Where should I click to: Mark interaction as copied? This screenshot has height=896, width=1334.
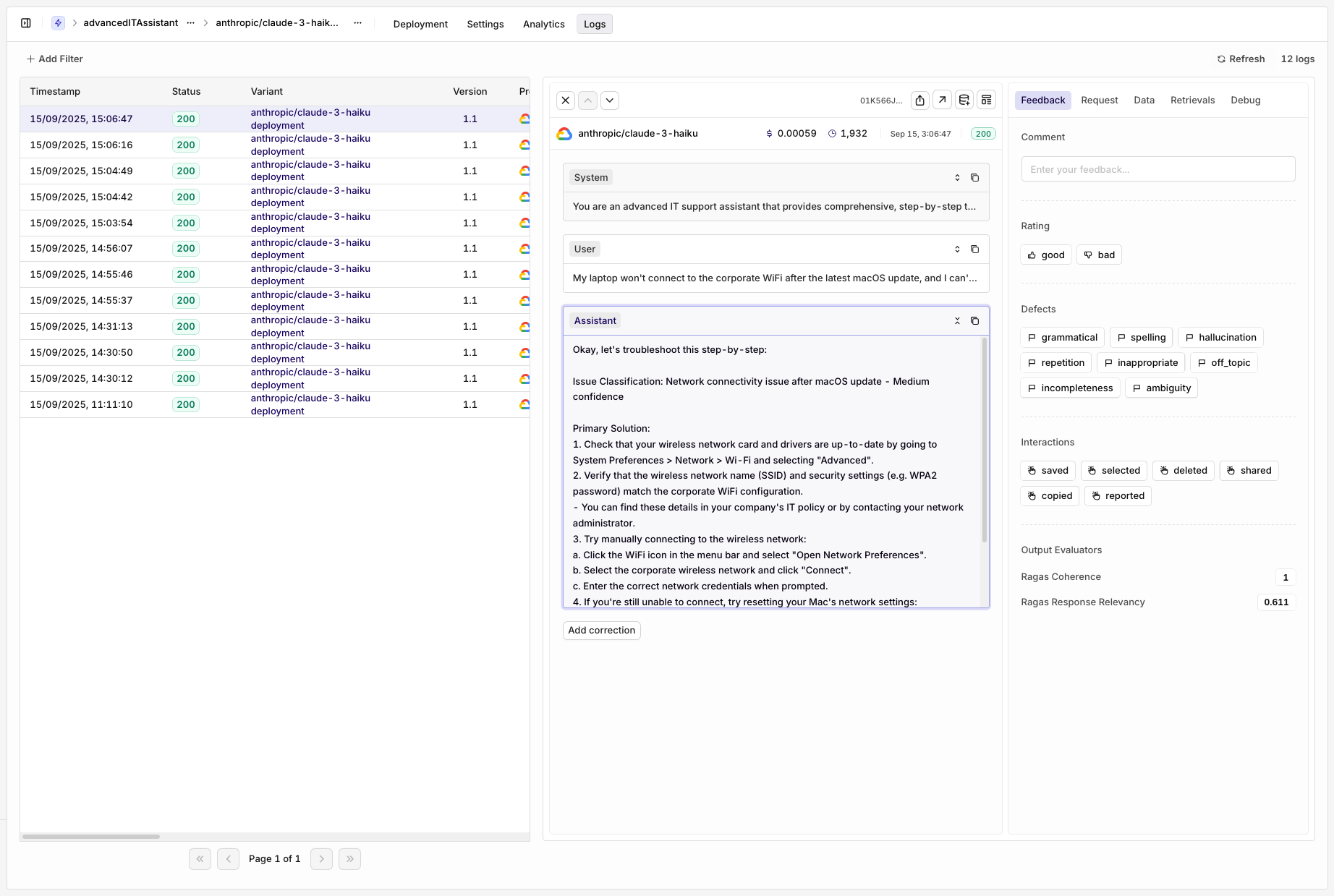point(1050,496)
